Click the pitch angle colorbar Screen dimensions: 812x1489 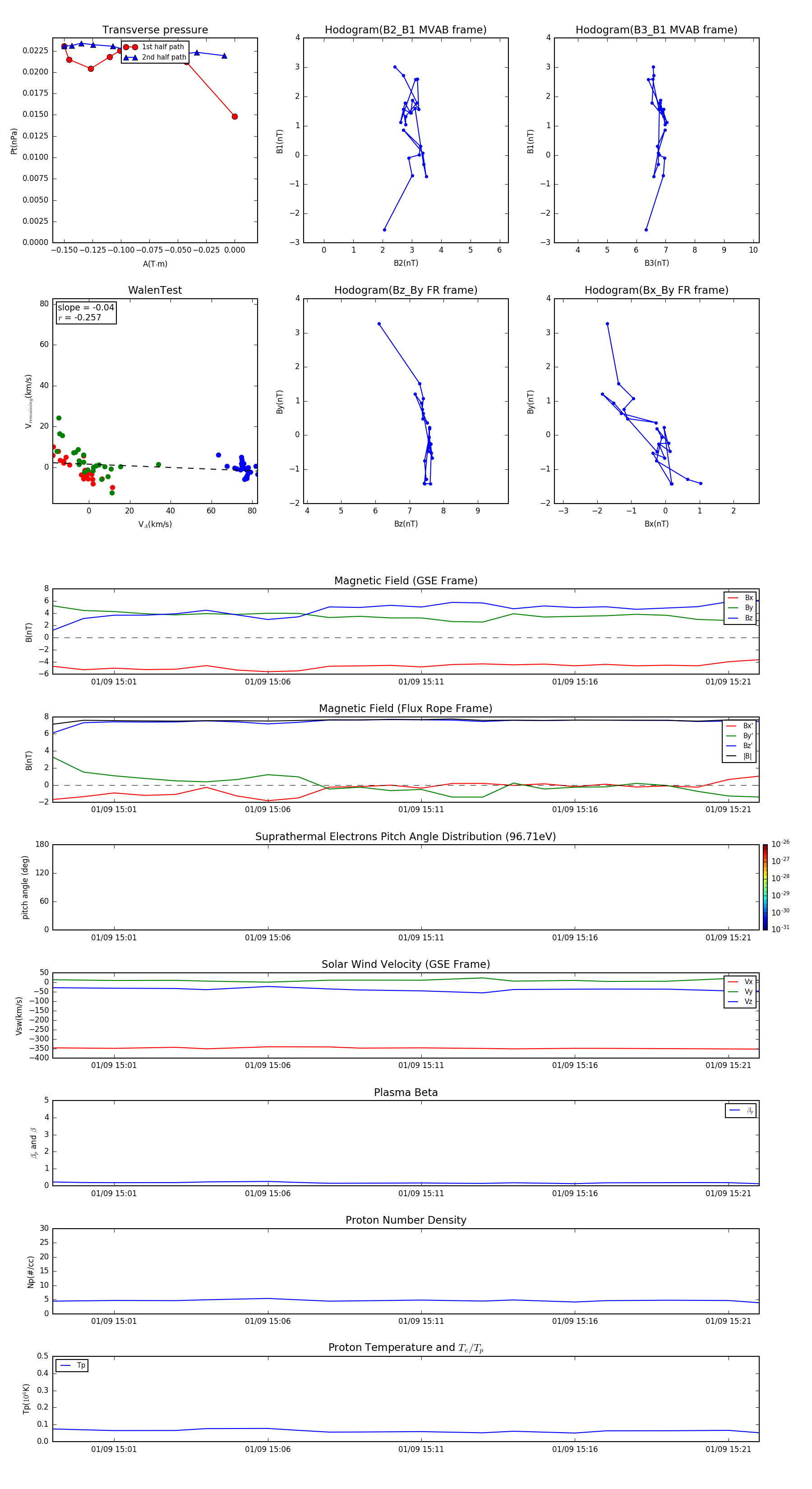765,887
